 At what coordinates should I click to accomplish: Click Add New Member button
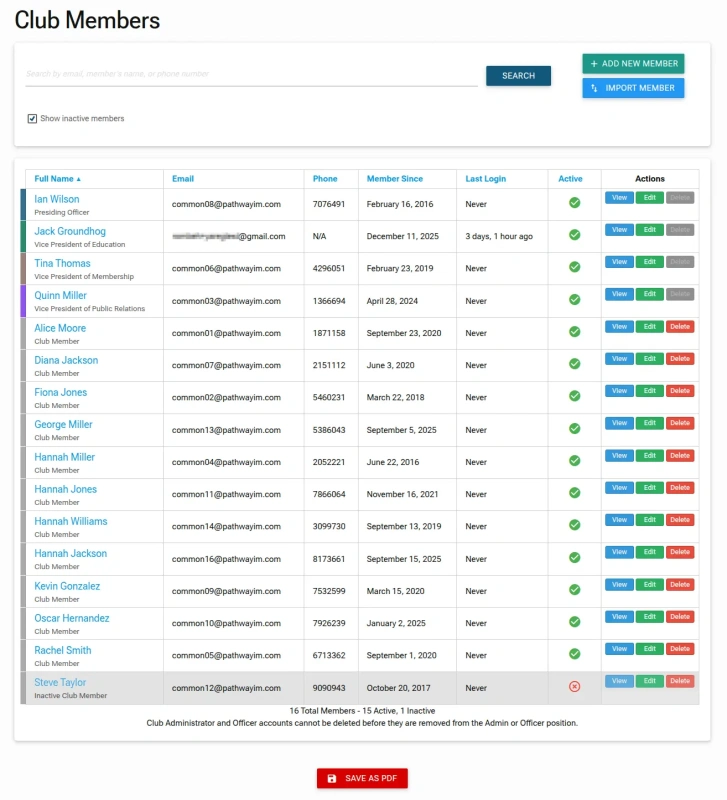pos(633,64)
